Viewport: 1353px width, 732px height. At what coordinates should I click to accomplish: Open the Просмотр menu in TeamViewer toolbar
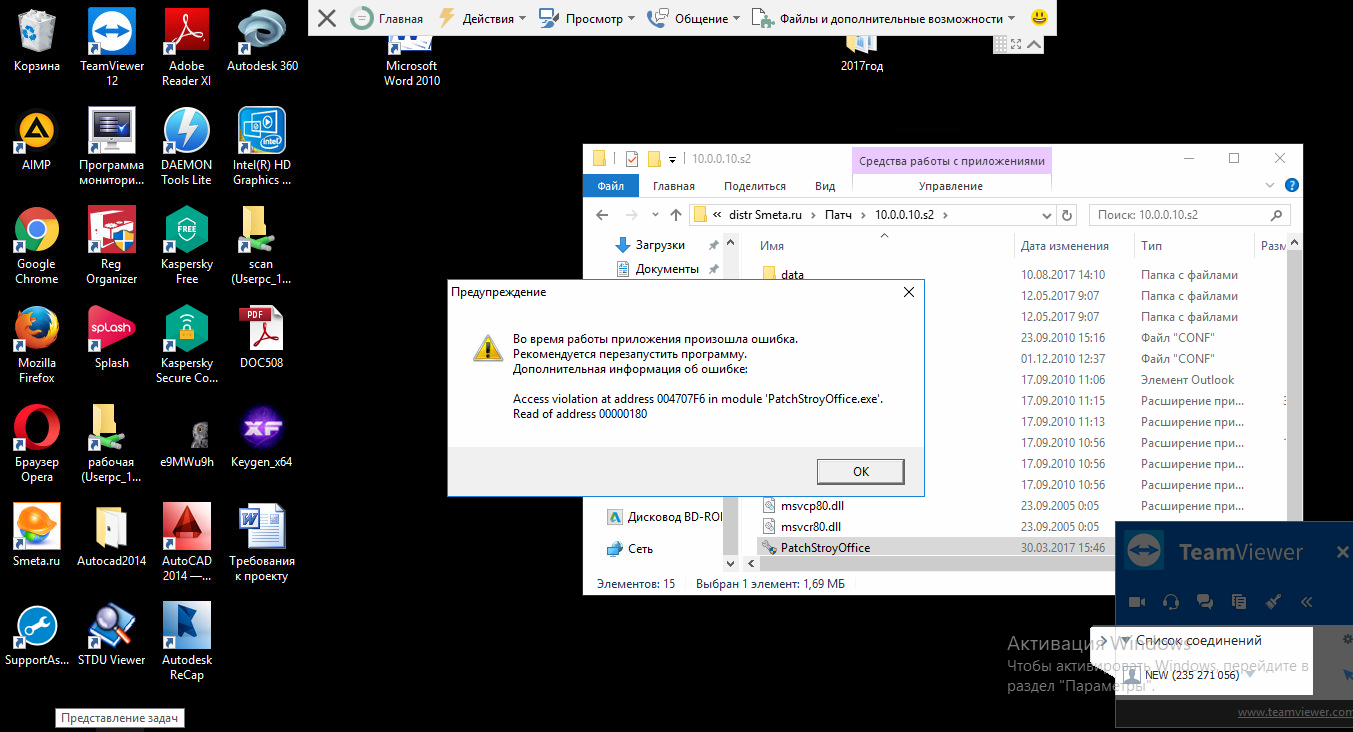coord(588,18)
